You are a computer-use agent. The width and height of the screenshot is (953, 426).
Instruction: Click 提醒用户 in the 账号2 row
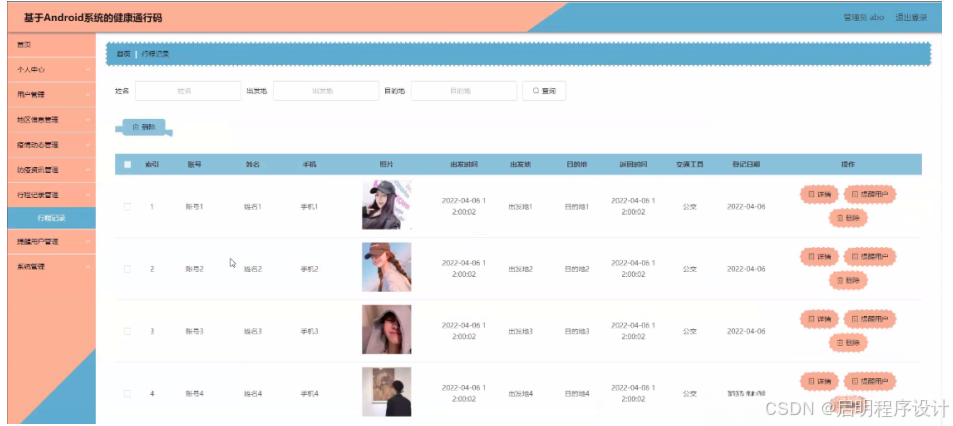[870, 257]
